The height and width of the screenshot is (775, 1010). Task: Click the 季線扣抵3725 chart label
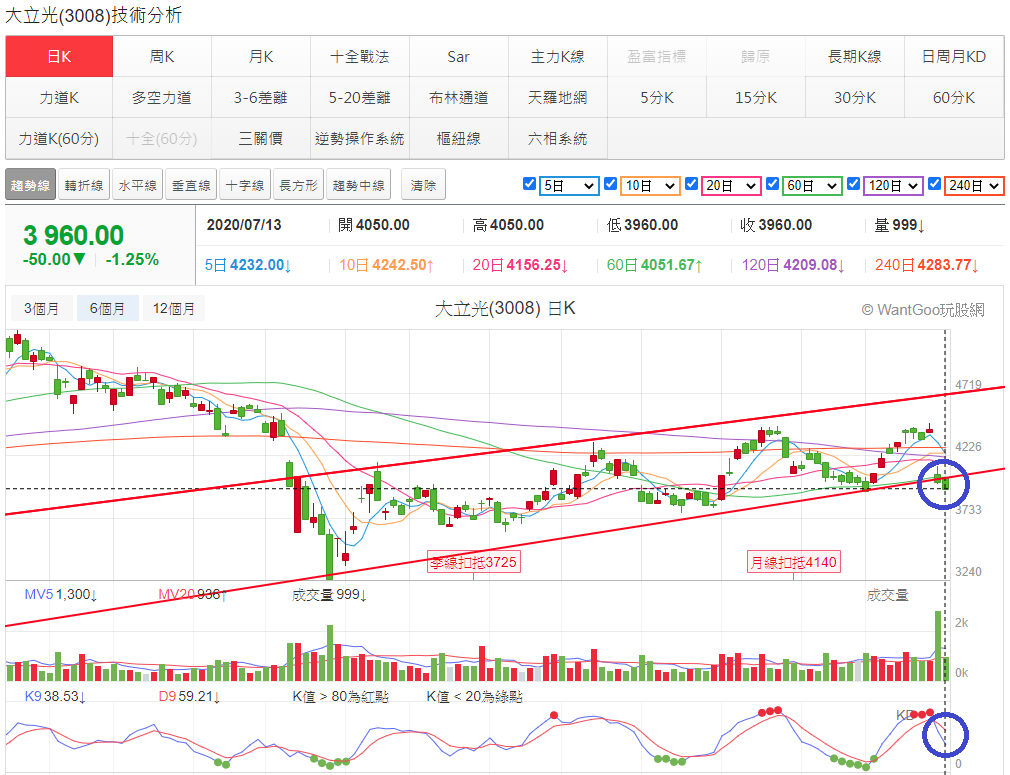tap(474, 562)
